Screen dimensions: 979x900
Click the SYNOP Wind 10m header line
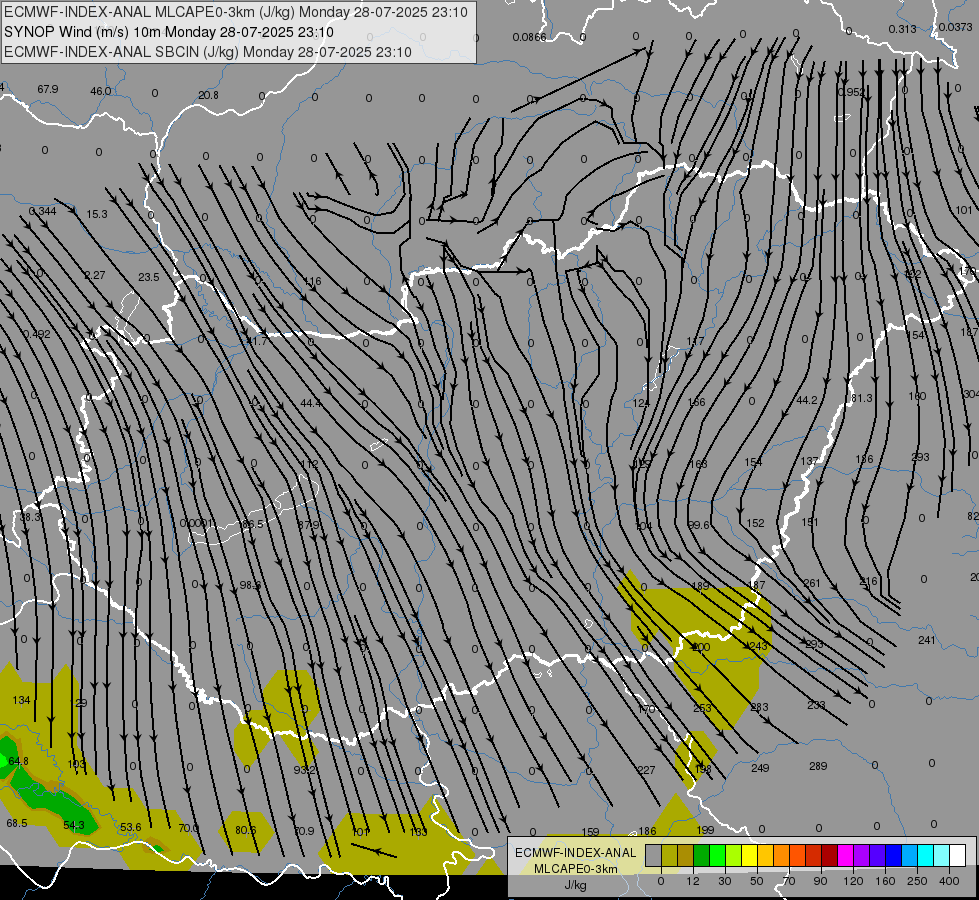coord(169,32)
